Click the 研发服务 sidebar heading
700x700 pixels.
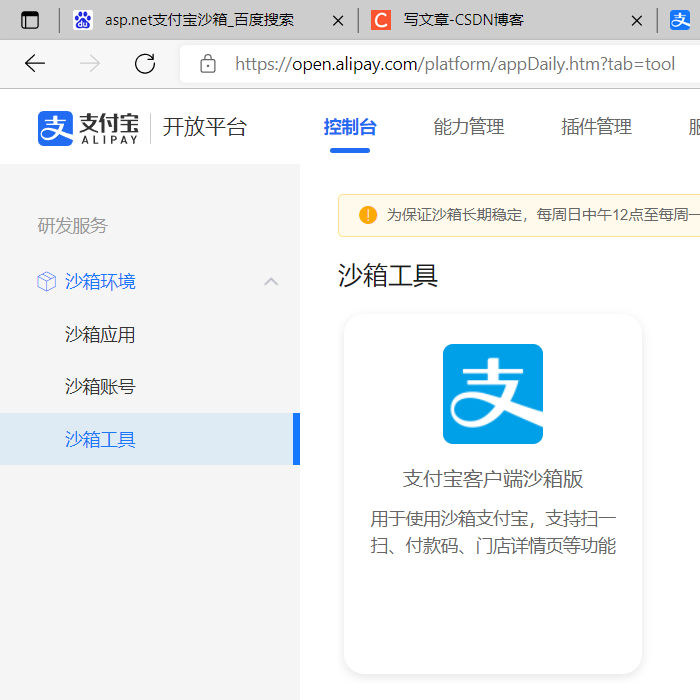coord(73,225)
